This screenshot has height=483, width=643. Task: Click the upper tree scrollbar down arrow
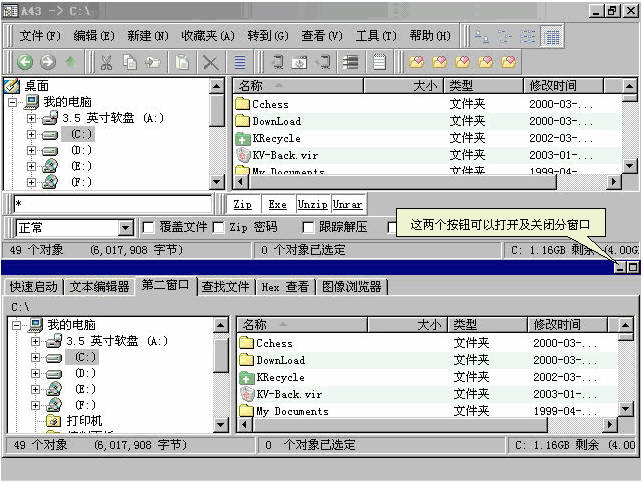(217, 182)
